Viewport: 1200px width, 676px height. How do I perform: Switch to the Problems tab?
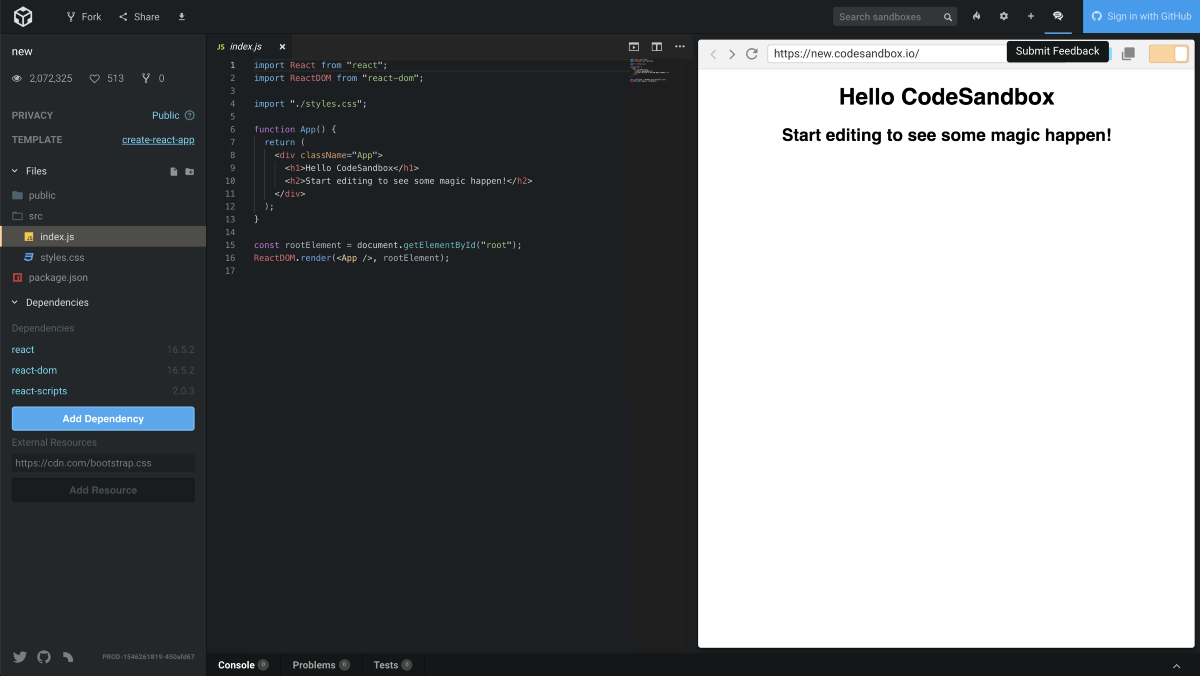click(x=314, y=665)
